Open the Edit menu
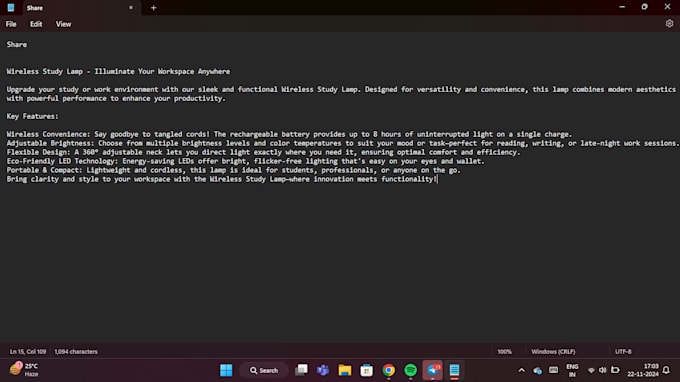 click(36, 24)
